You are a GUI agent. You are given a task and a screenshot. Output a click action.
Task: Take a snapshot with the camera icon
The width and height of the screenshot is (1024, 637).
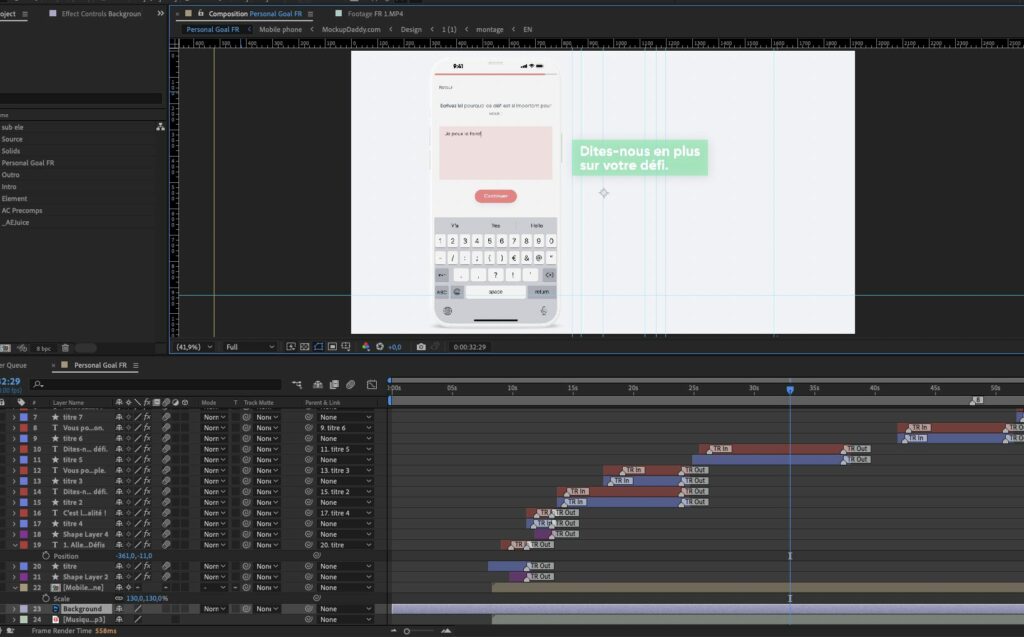point(421,347)
